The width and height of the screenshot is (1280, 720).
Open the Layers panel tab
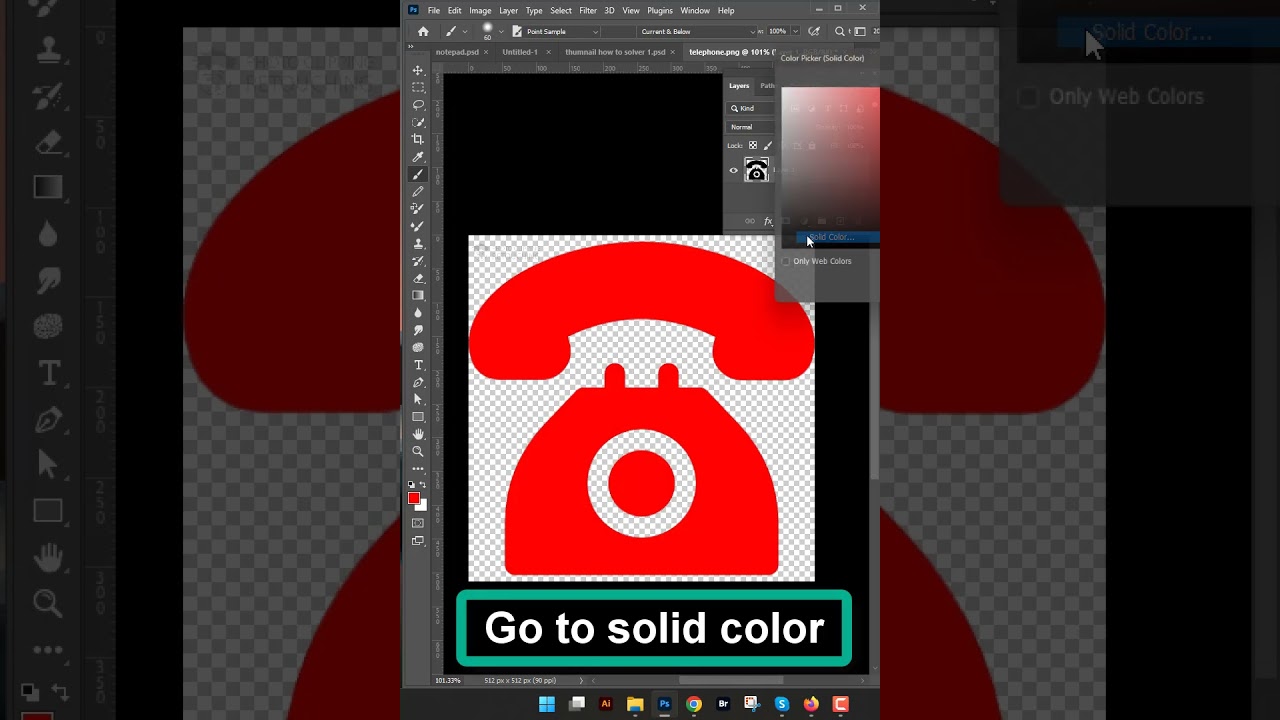(x=739, y=86)
